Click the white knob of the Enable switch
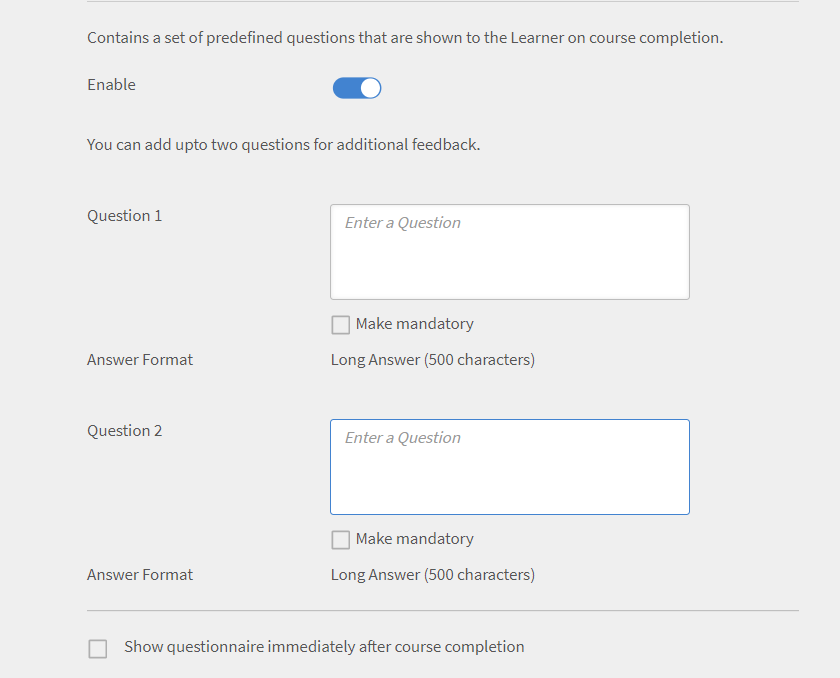The height and width of the screenshot is (678, 840). tap(370, 88)
